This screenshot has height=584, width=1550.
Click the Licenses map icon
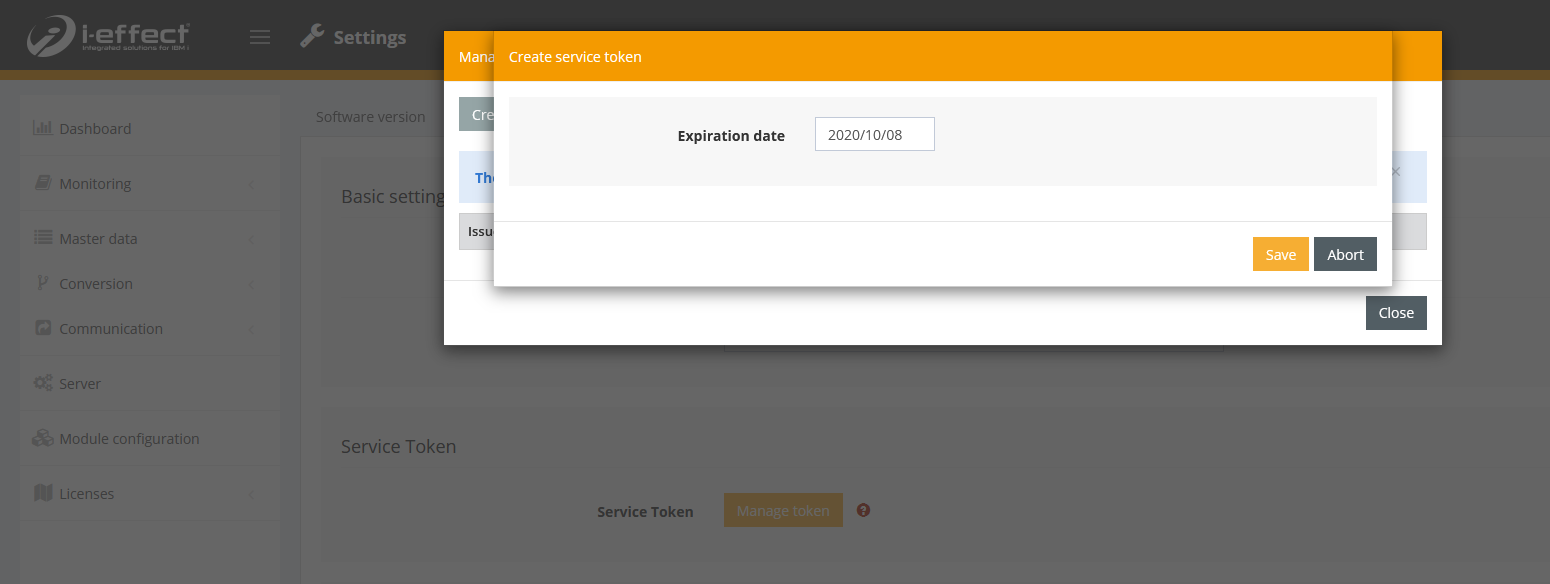42,493
